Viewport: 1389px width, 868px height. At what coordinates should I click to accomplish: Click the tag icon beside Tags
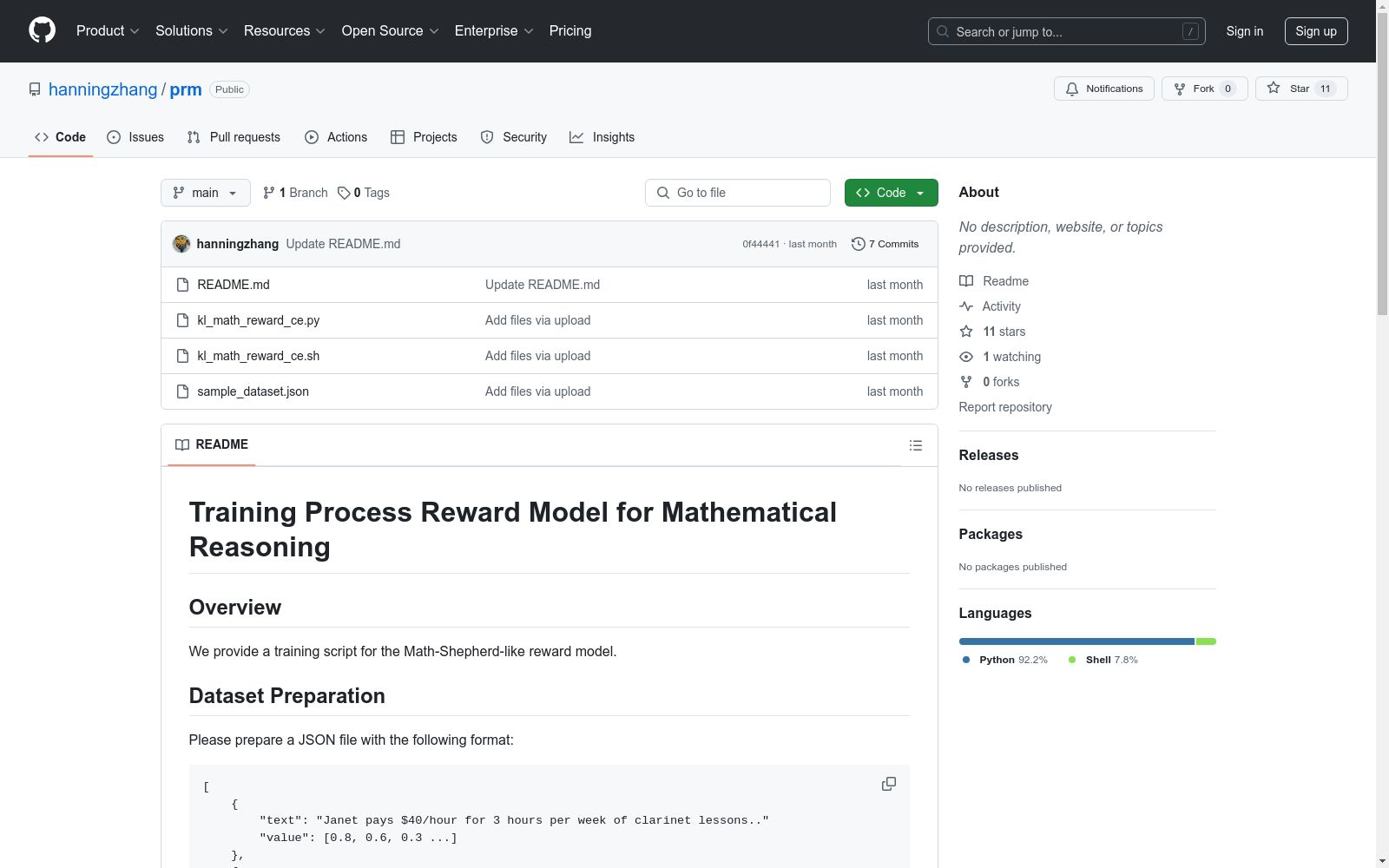[x=344, y=193]
